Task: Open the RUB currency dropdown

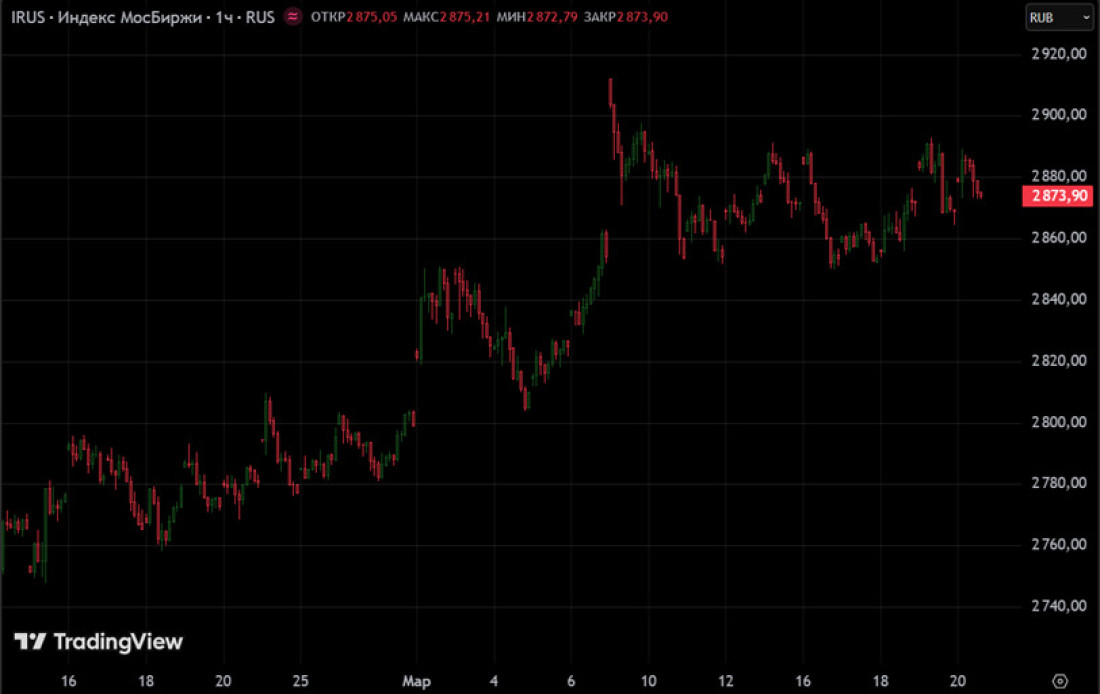Action: (1059, 18)
